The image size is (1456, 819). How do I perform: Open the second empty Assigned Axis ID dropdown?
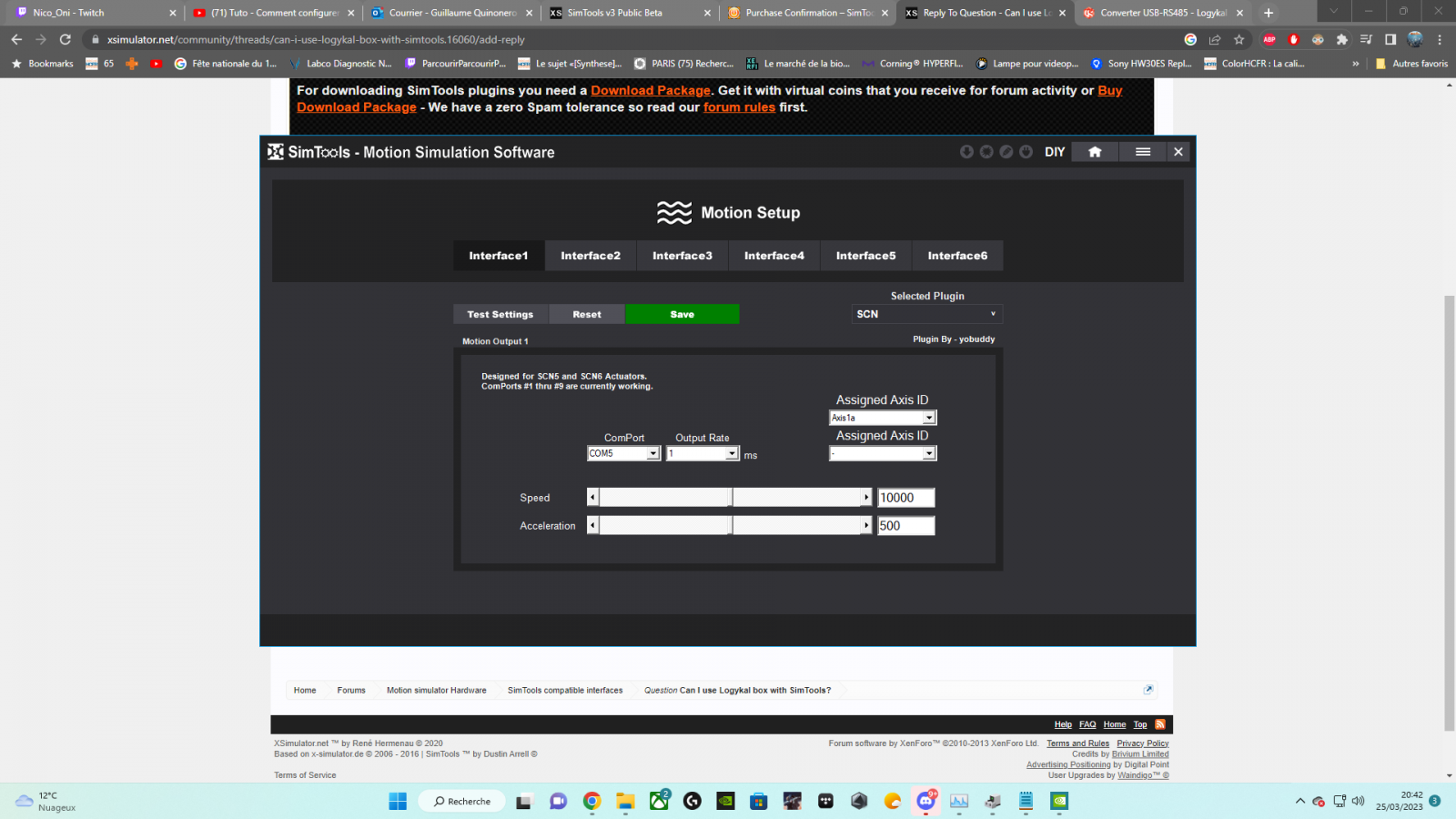click(883, 453)
